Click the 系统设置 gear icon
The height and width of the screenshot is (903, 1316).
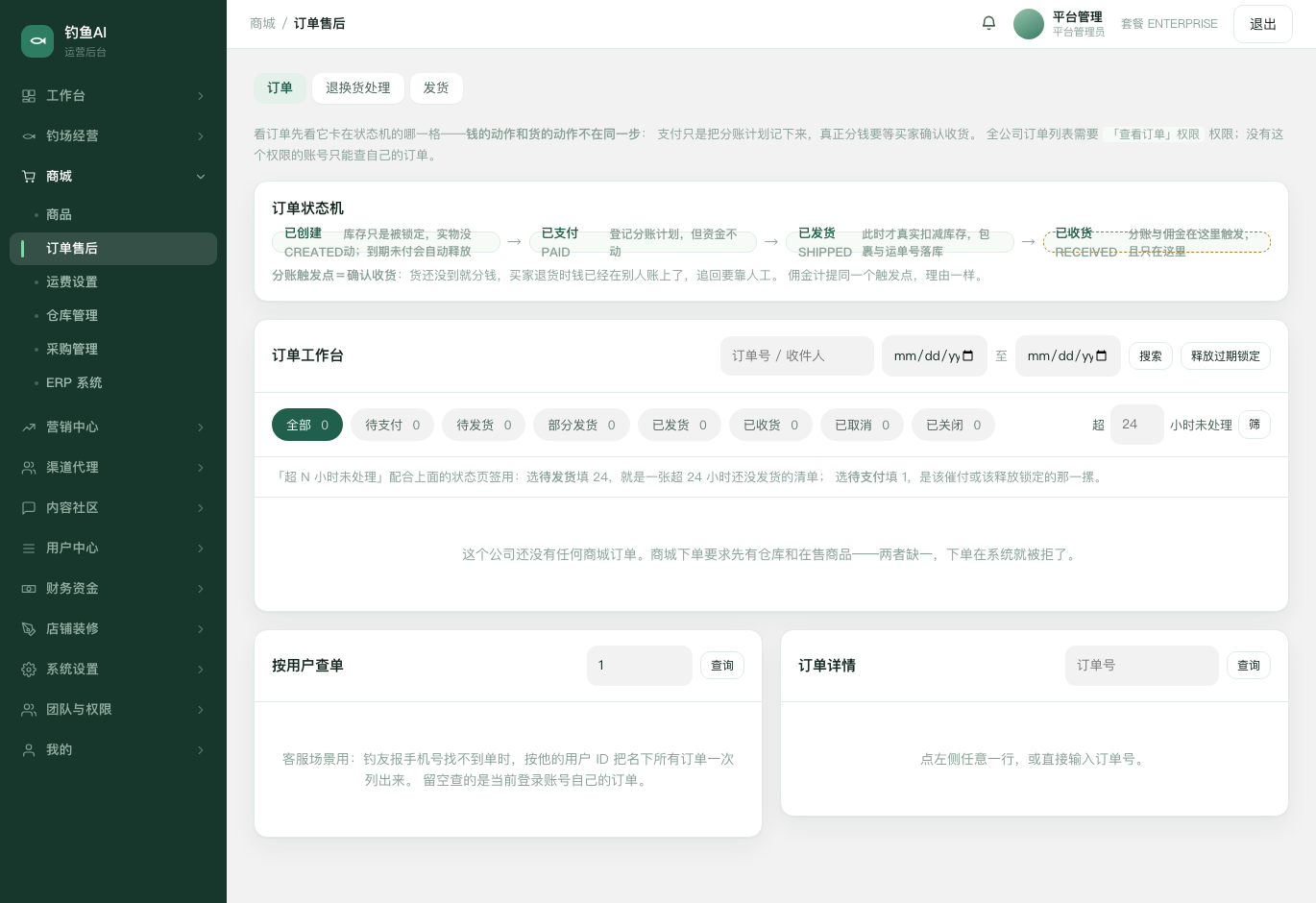[29, 670]
